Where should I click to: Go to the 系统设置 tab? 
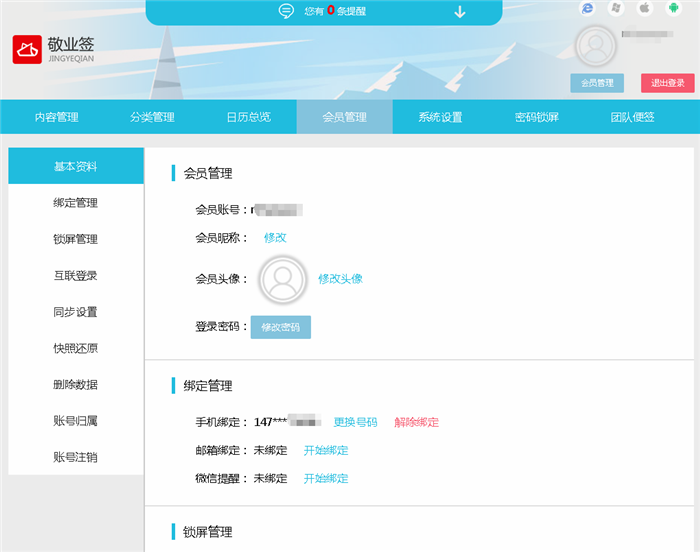440,117
